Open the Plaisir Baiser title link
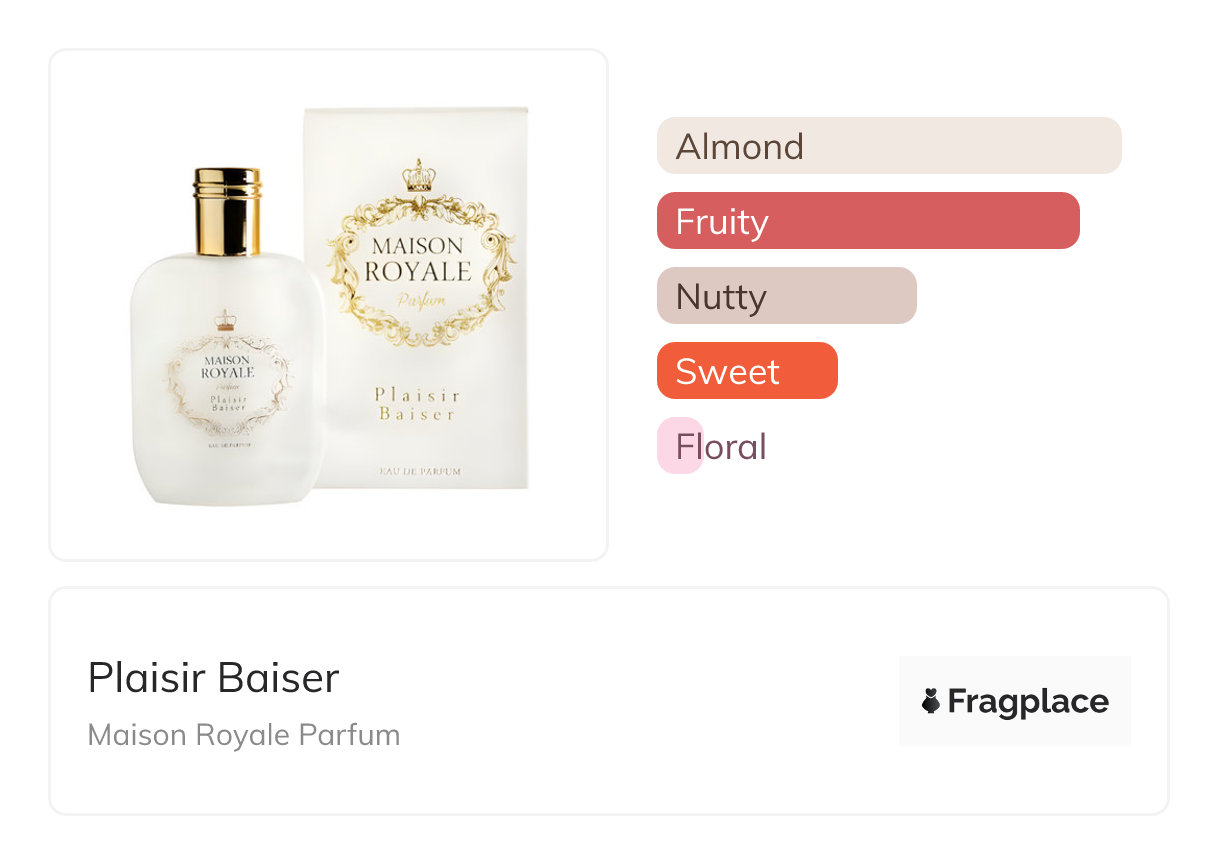The height and width of the screenshot is (864, 1218). click(x=213, y=678)
